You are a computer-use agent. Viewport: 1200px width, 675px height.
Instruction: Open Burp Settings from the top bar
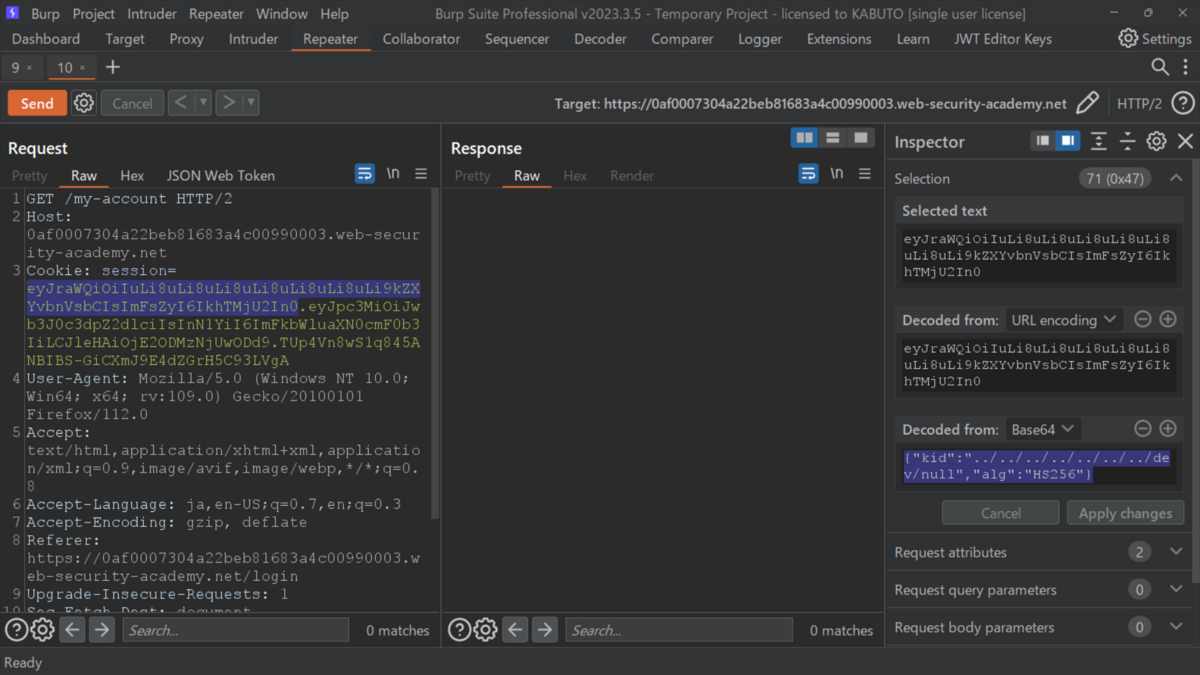1155,38
